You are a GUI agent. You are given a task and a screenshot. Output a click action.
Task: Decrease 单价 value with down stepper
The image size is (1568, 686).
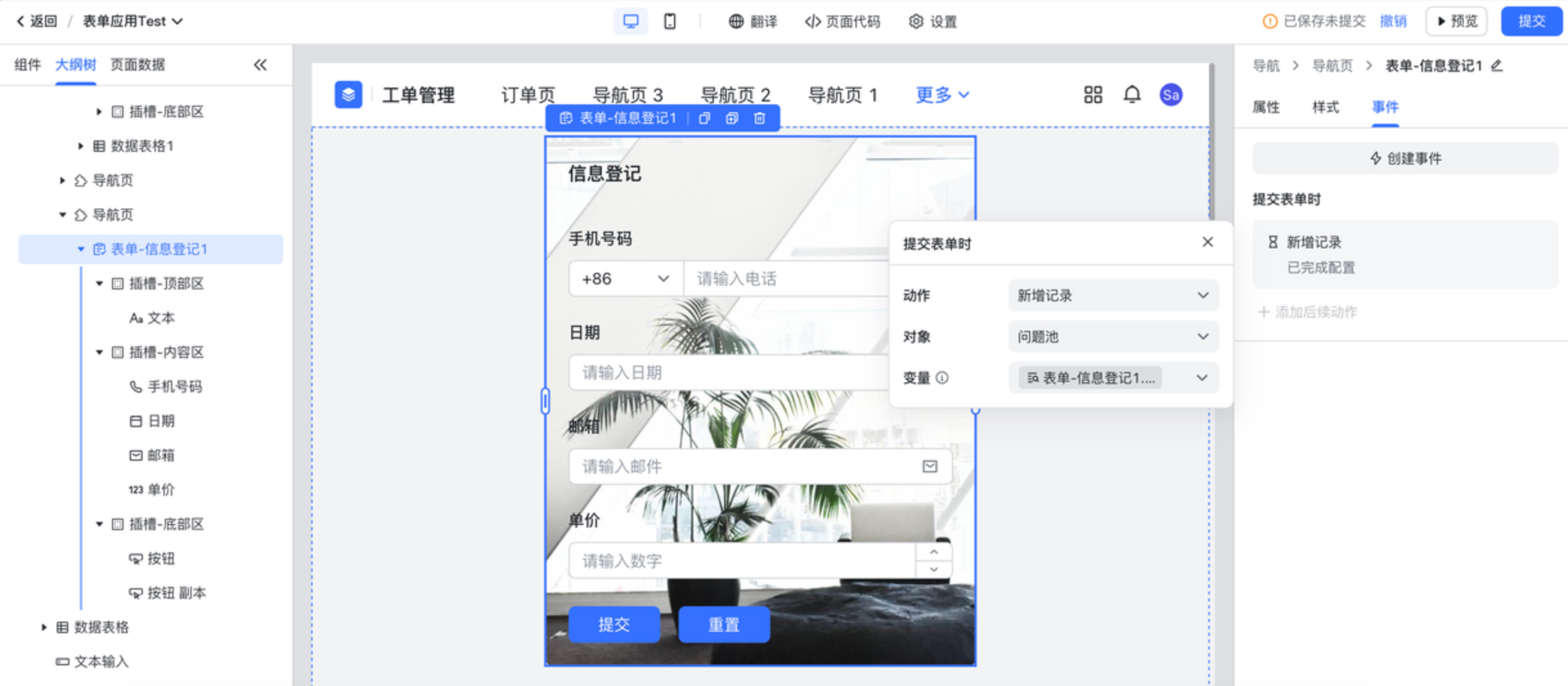click(934, 570)
